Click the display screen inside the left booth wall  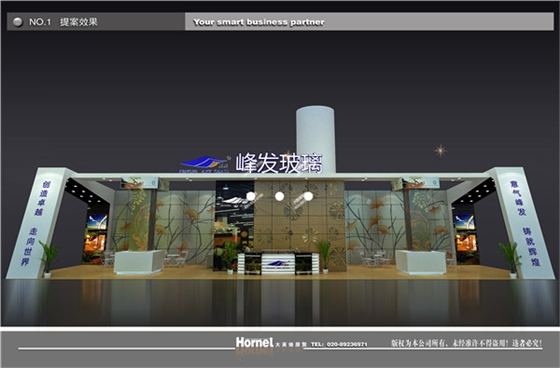tap(96, 233)
